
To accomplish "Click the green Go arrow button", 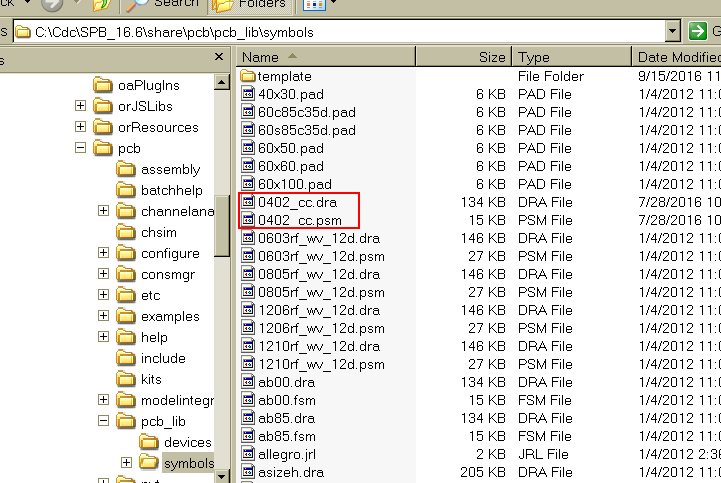I will (697, 32).
